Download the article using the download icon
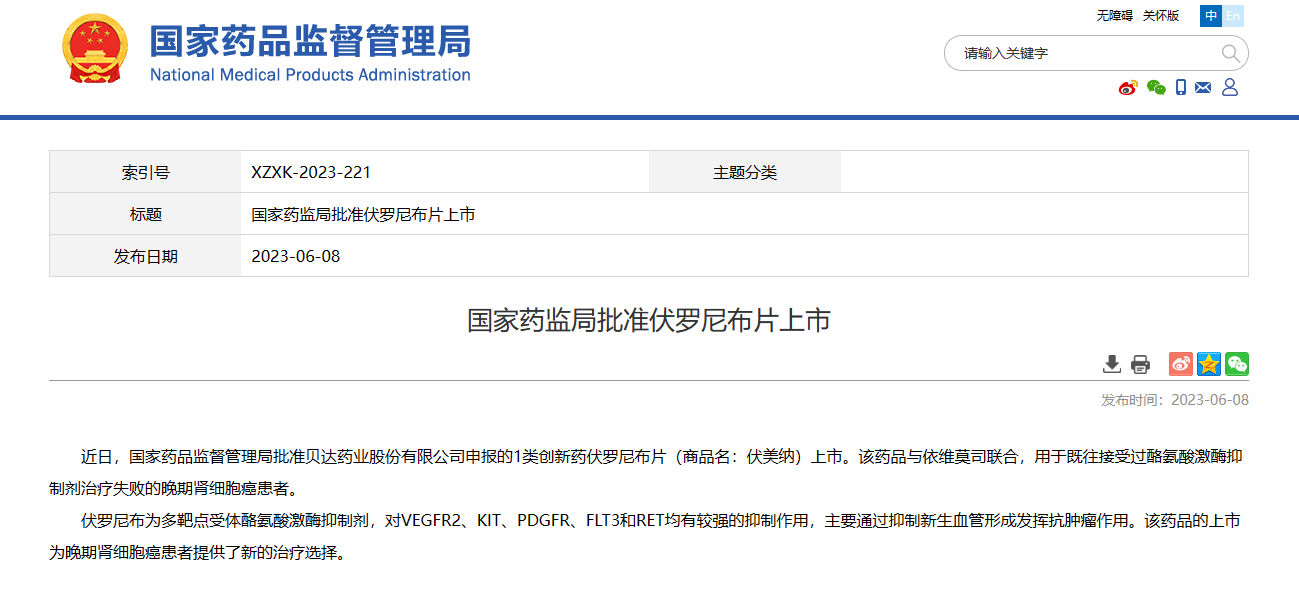This screenshot has width=1299, height=601. 1112,364
